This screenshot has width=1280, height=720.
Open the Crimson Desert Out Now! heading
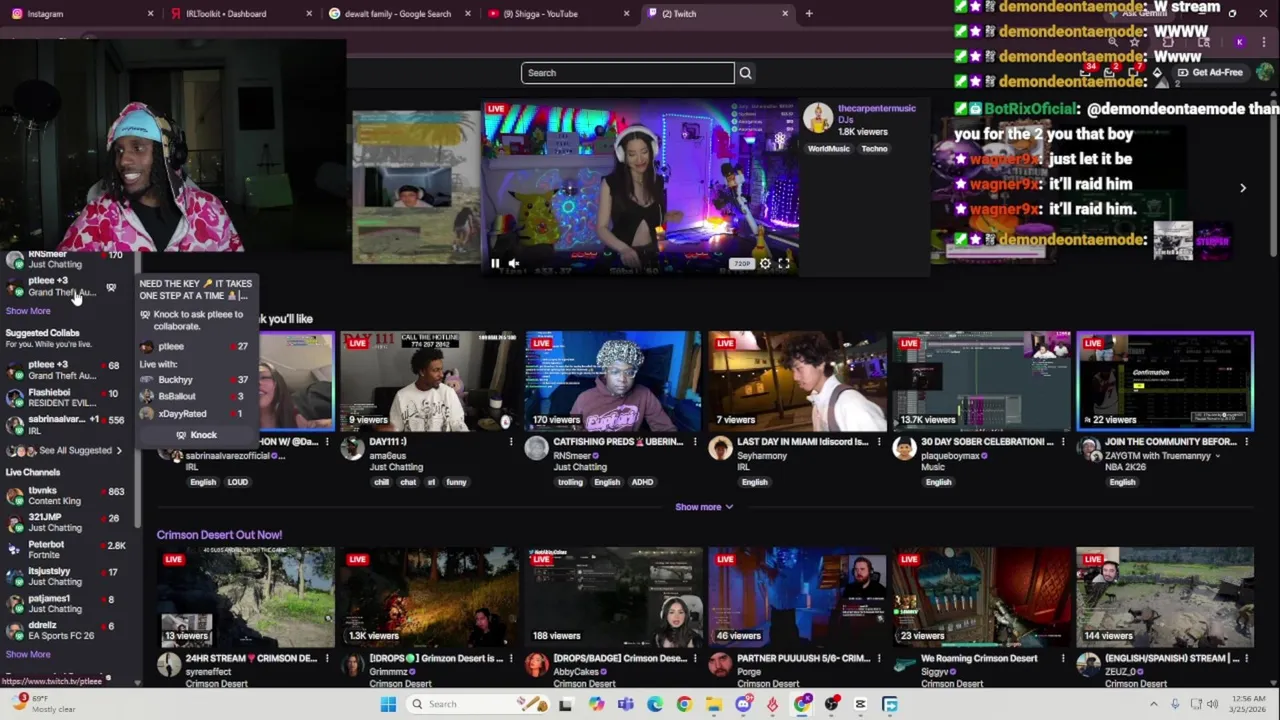click(x=219, y=535)
